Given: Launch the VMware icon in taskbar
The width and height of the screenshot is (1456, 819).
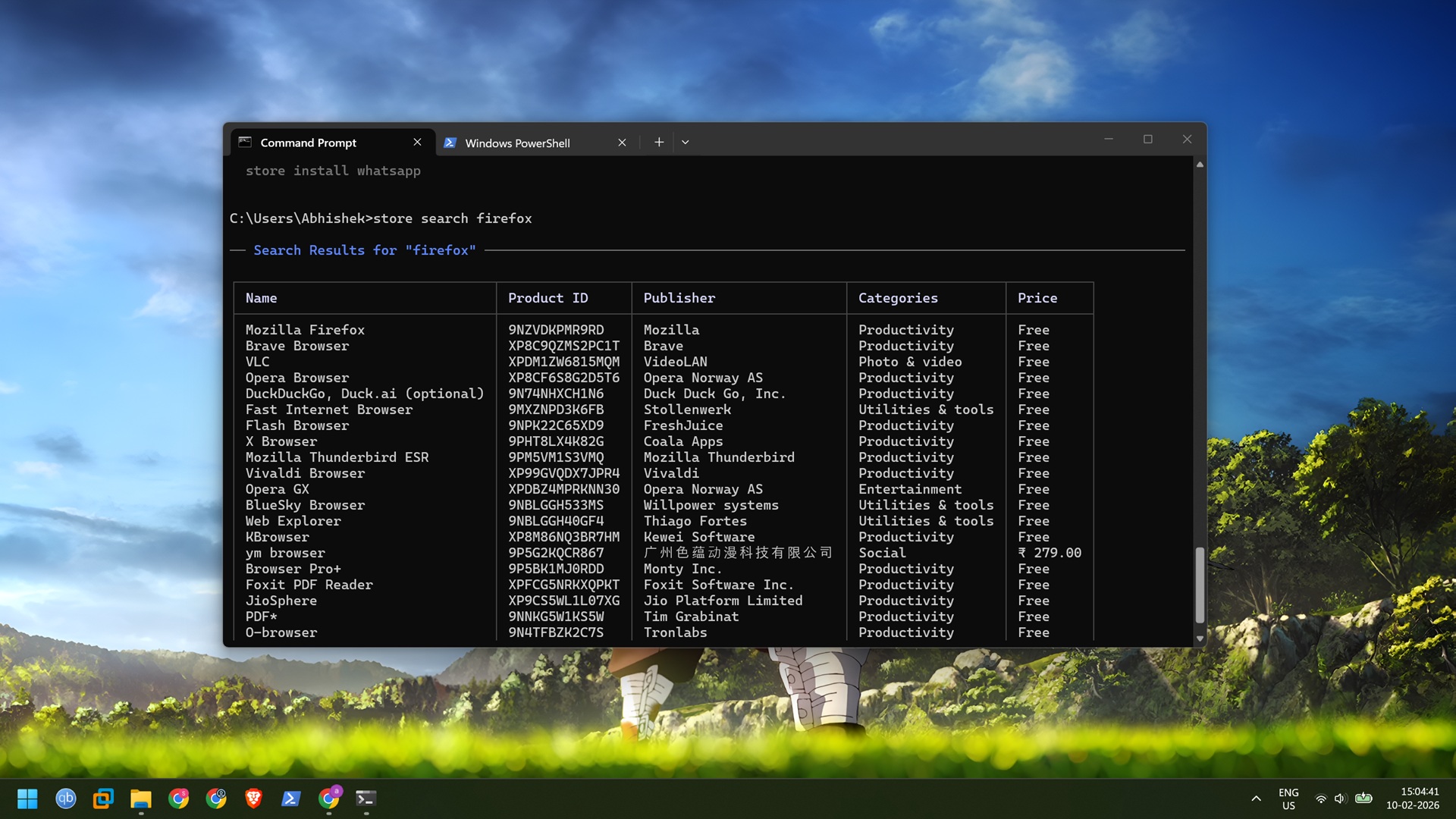Looking at the screenshot, I should [103, 799].
